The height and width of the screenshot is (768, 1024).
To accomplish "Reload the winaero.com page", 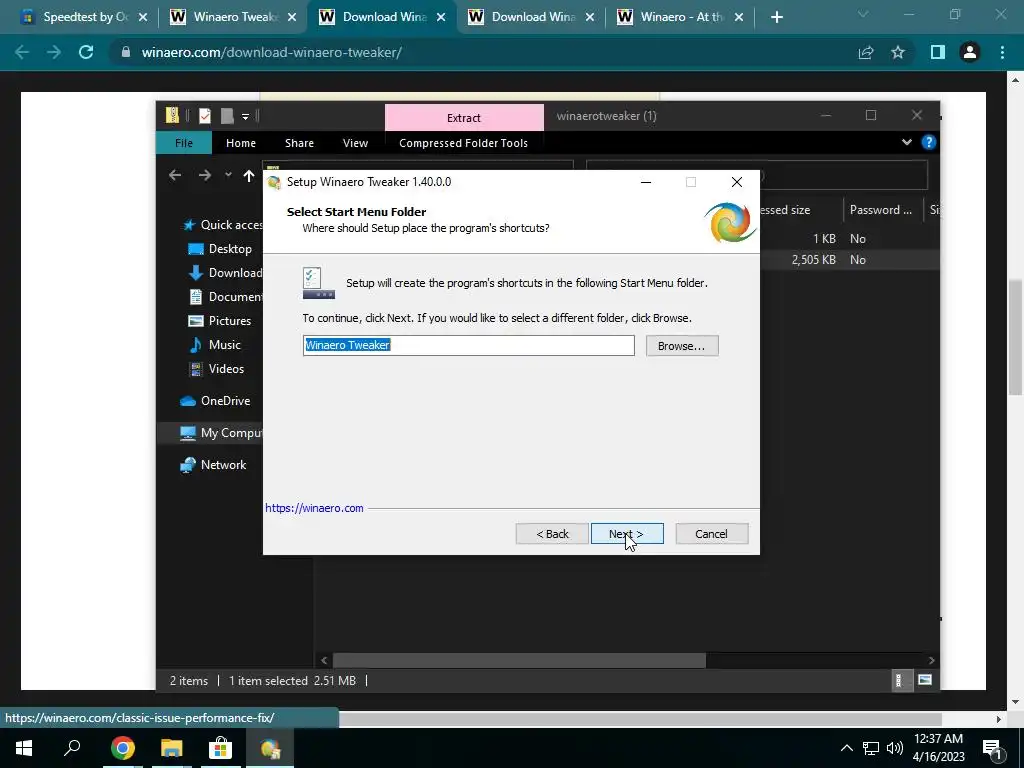I will pyautogui.click(x=86, y=52).
